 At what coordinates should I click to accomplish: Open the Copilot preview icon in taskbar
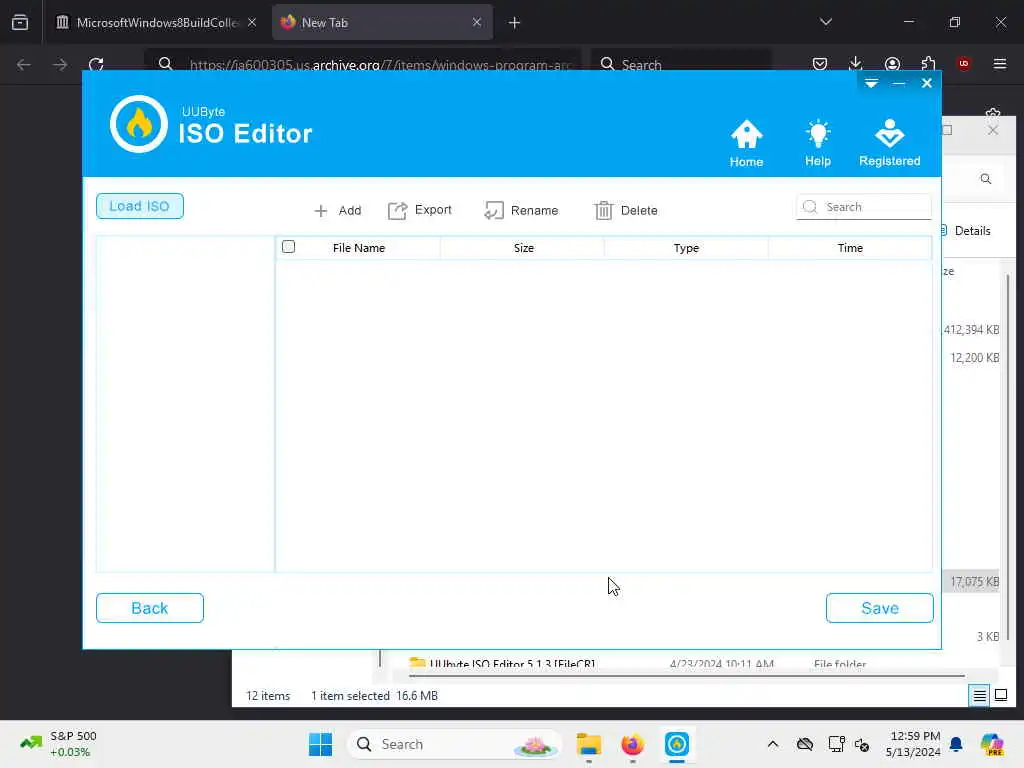click(991, 744)
